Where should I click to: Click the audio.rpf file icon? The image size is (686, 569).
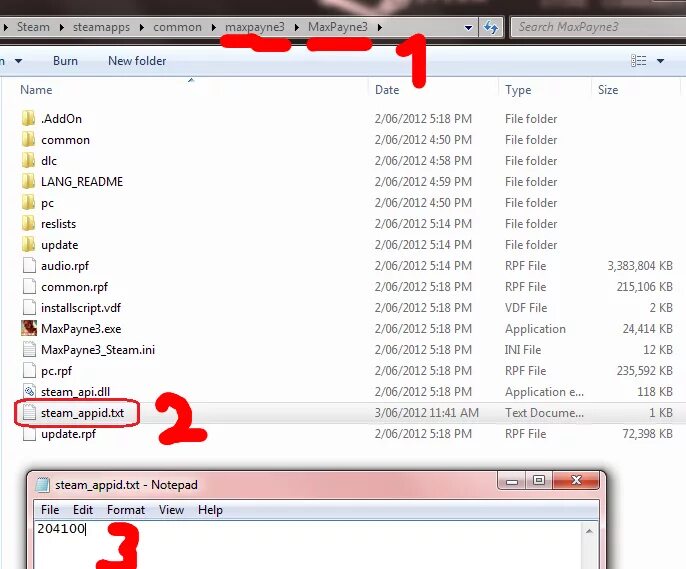[x=29, y=265]
